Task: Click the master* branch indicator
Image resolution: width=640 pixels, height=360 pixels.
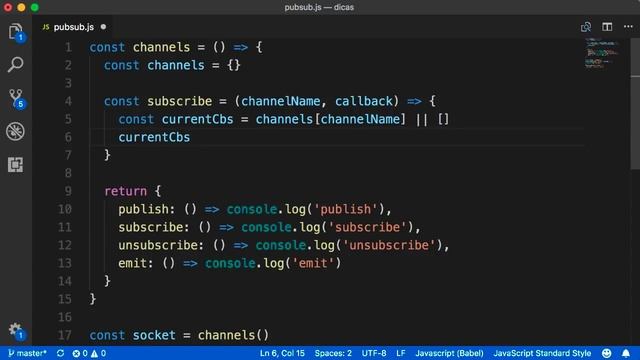Action: click(27, 353)
